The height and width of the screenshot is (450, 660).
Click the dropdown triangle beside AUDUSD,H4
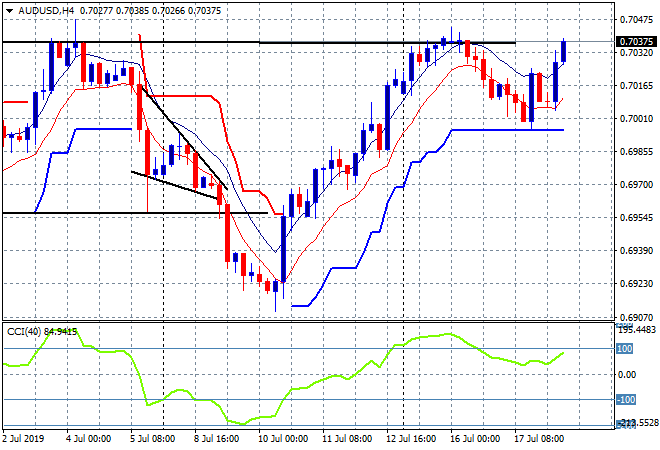(x=9, y=11)
